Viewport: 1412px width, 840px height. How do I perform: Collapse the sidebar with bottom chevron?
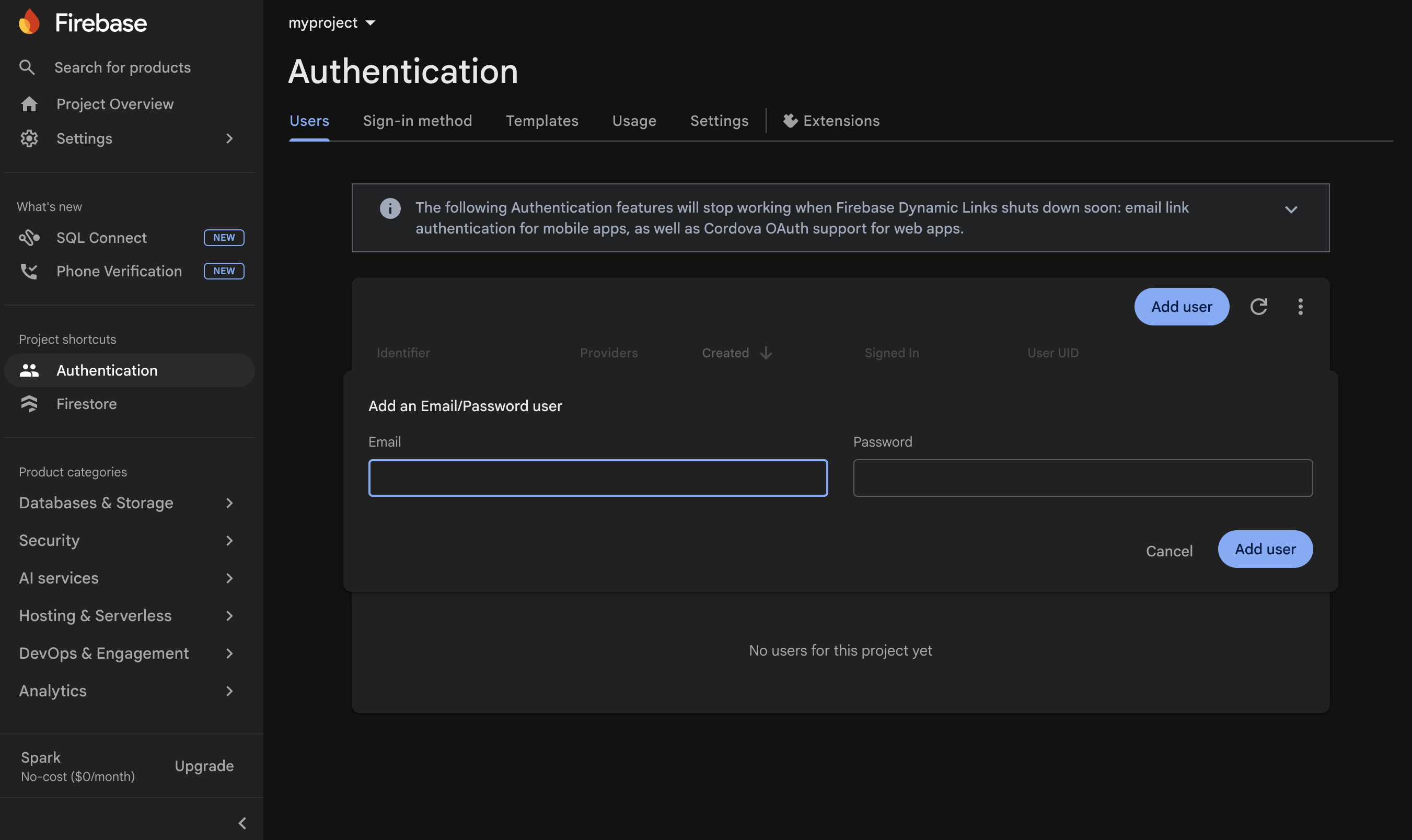242,823
